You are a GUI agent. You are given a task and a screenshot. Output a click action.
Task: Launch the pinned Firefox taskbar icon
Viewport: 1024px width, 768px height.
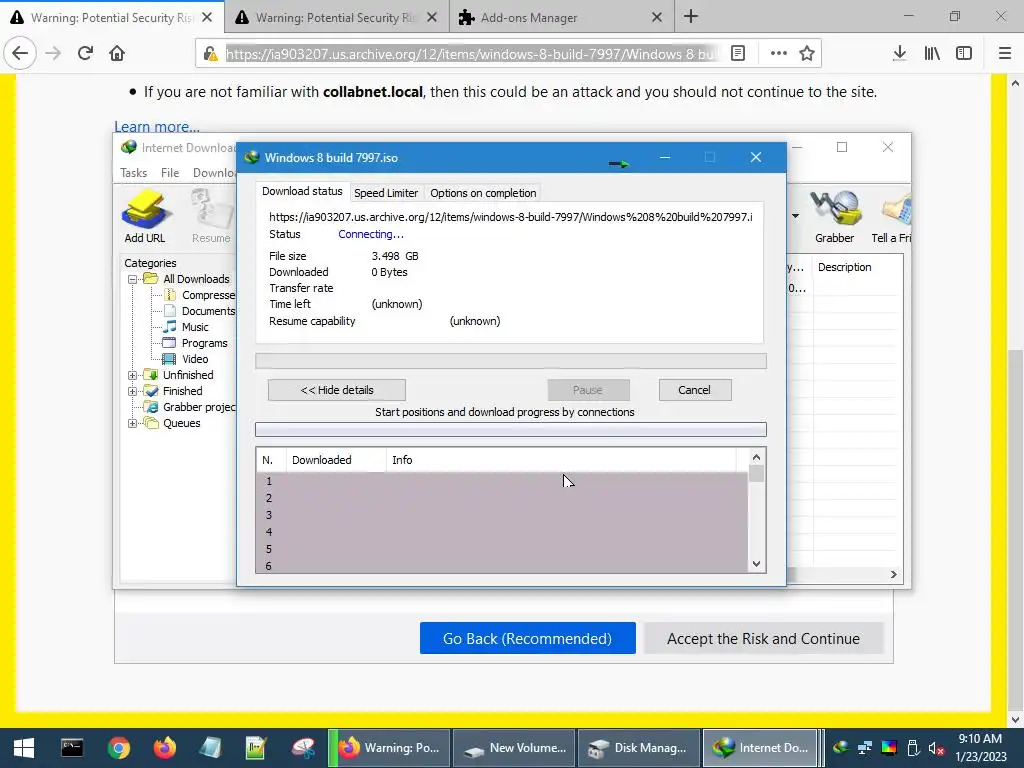(x=165, y=748)
